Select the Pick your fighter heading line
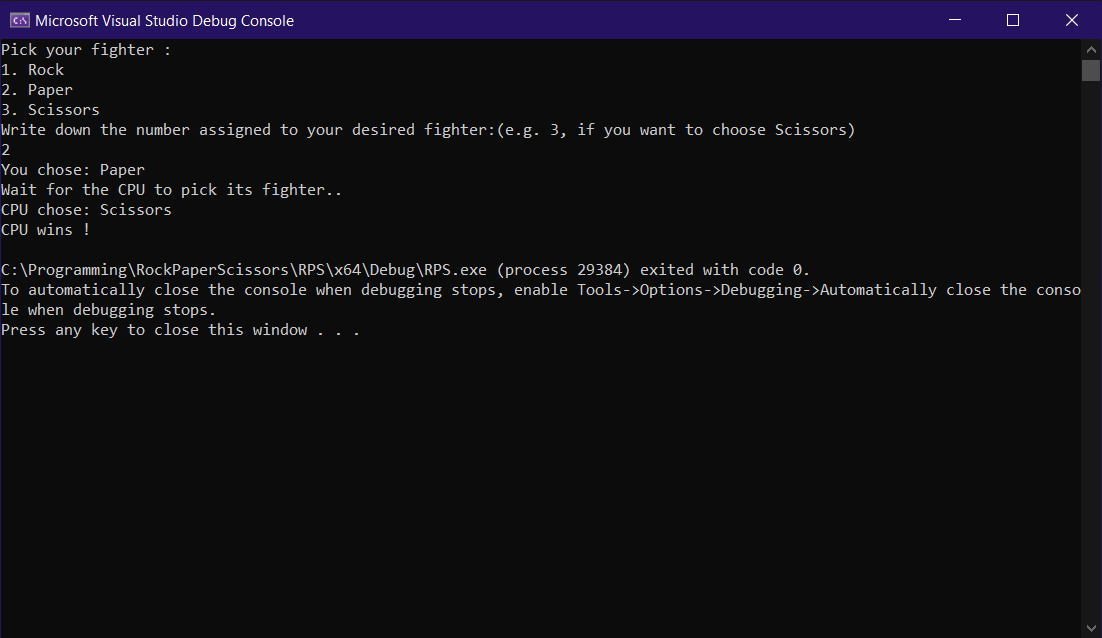 [85, 49]
